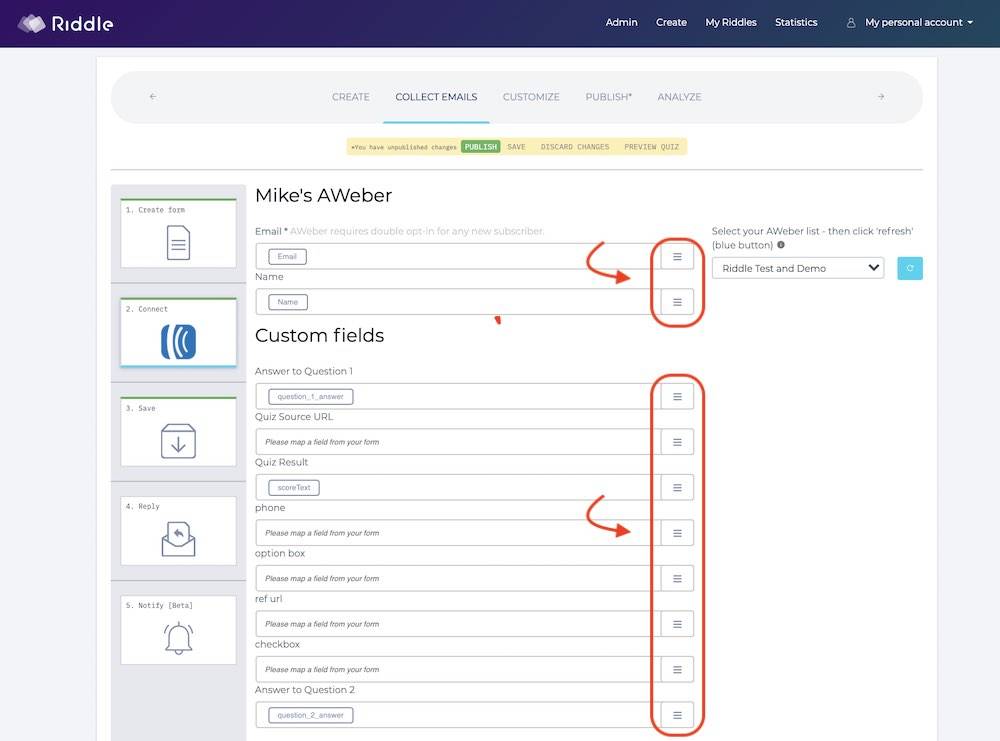Screen dimensions: 1000x741
Task: Click the user account icon
Action: (x=851, y=23)
